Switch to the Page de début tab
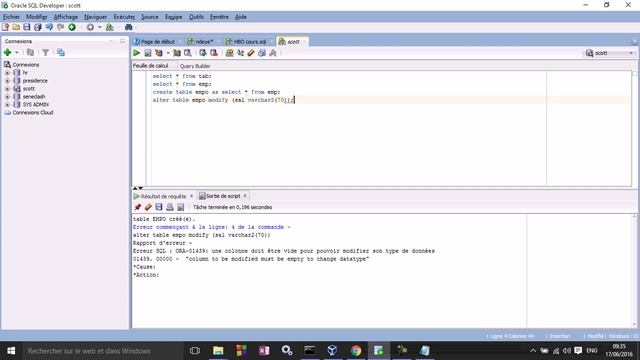Viewport: 640px width, 360px height. 154,42
